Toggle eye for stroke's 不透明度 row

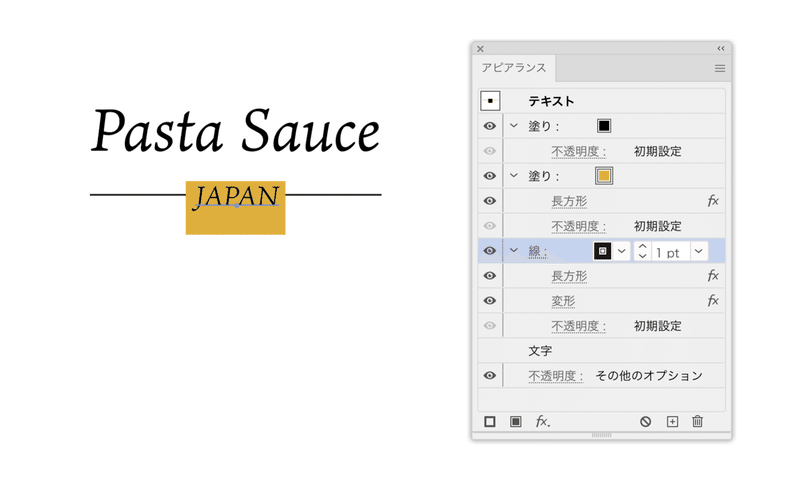click(x=490, y=326)
